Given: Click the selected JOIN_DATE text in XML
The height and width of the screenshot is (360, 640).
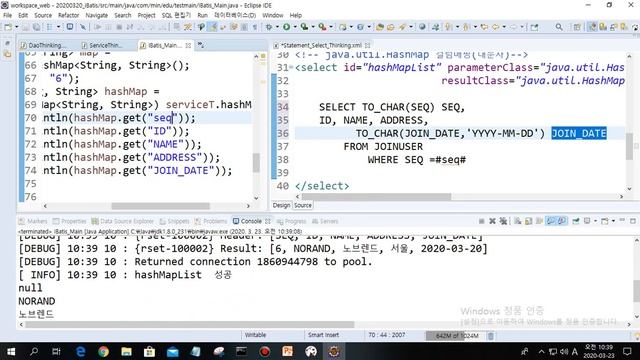Looking at the screenshot, I should tap(579, 133).
